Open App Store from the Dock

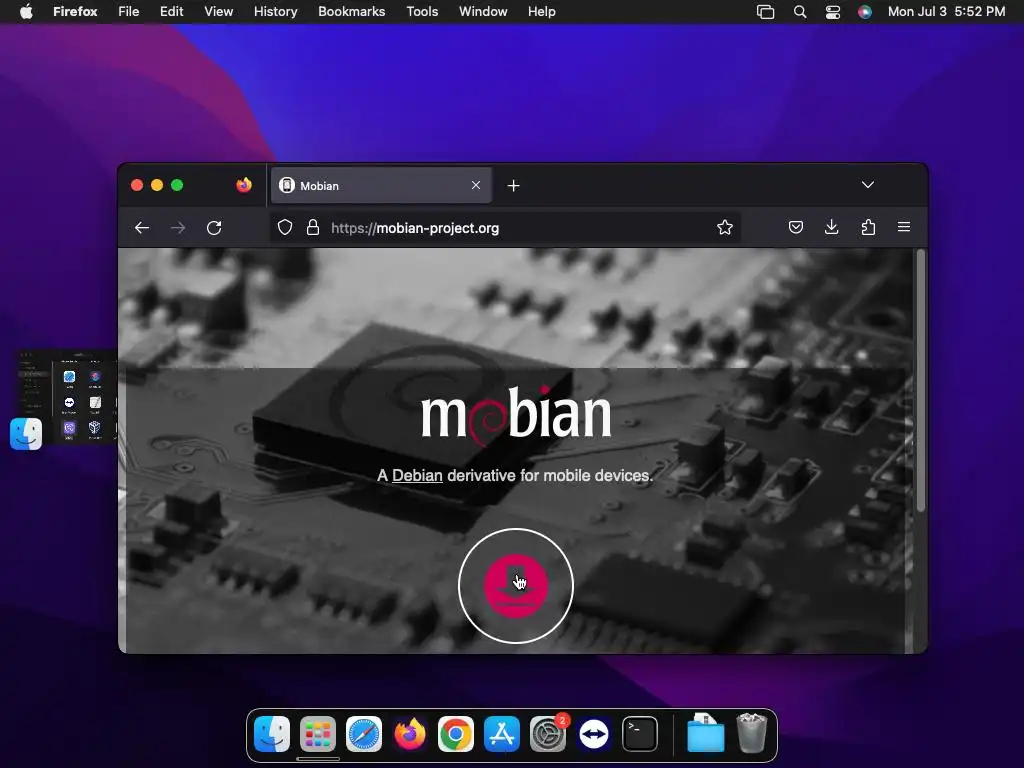[x=502, y=734]
